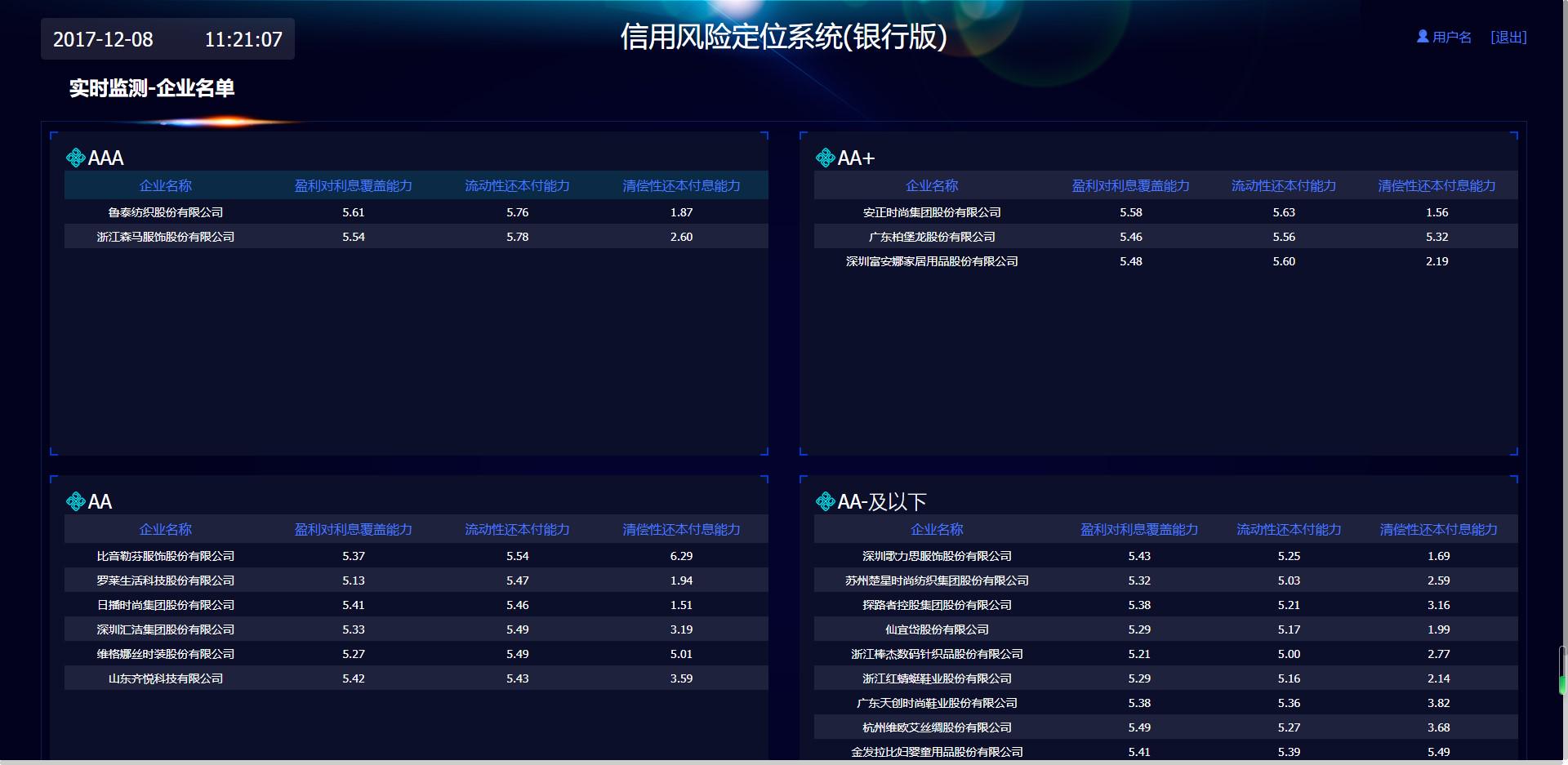Select 杭州维欧艾丝绸股份有限公司 row

[x=1166, y=727]
